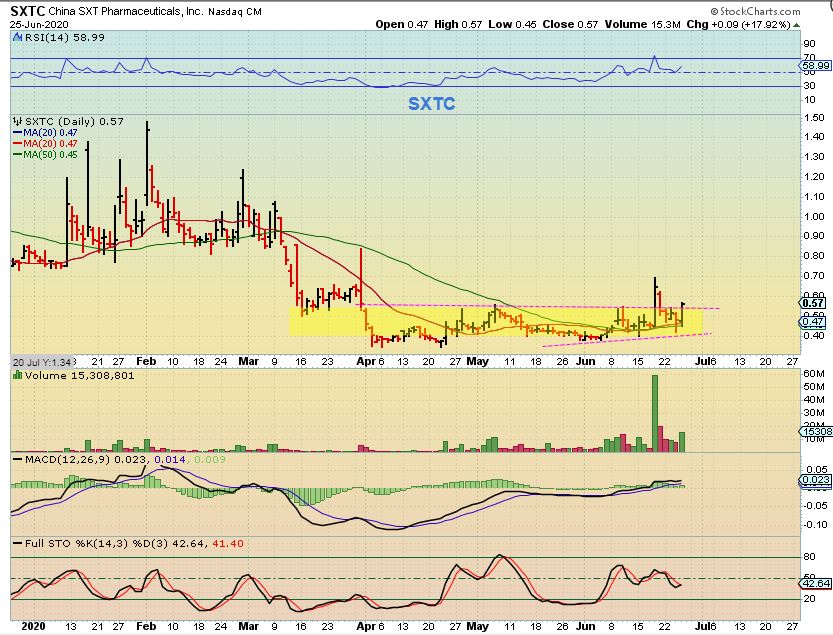Click the 58.99 RSI value tag on right axis
Image resolution: width=833 pixels, height=635 pixels.
click(815, 66)
